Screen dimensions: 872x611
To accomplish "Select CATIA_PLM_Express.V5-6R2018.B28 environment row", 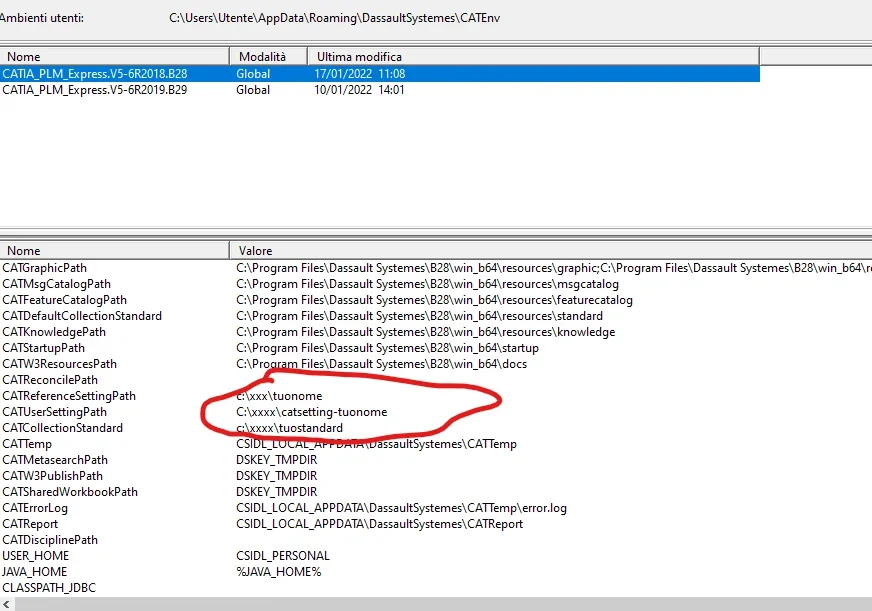I will pos(380,73).
